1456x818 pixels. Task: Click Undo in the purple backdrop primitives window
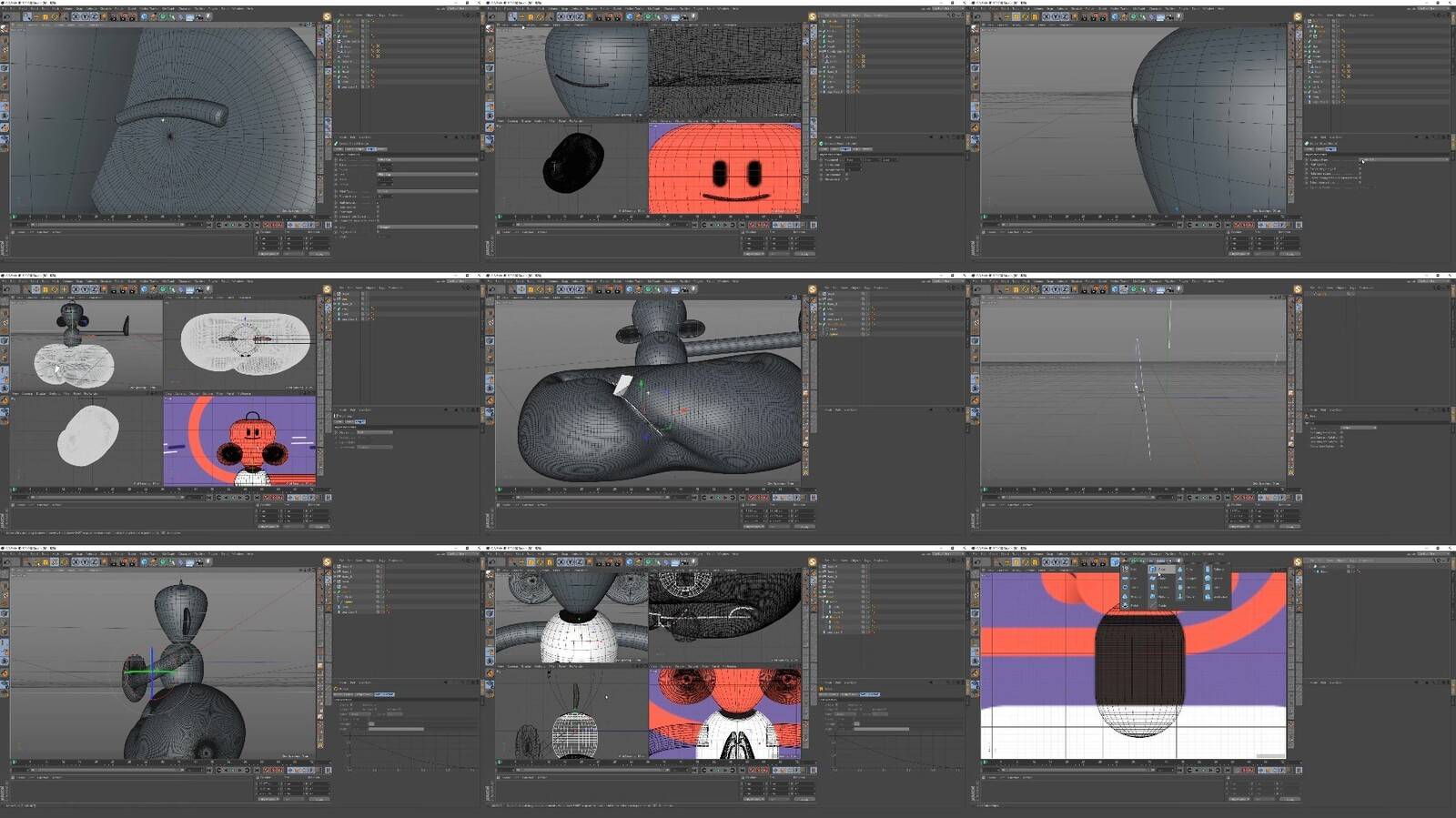tap(978, 562)
